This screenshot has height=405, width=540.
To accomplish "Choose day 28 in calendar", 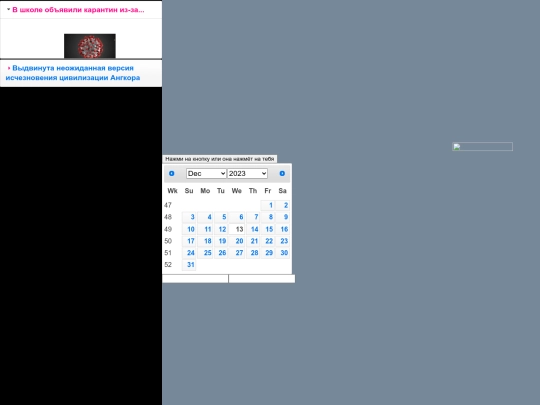I will [x=253, y=253].
